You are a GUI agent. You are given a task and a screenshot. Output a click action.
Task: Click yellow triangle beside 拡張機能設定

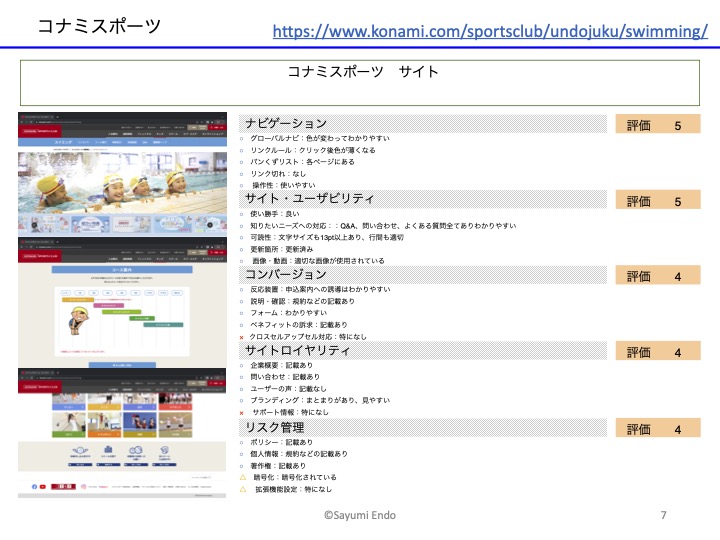pyautogui.click(x=242, y=490)
